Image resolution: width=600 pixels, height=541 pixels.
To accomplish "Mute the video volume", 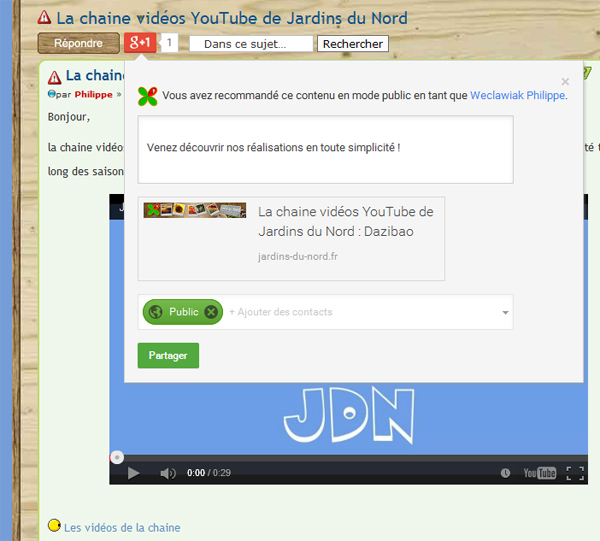I will coord(168,473).
